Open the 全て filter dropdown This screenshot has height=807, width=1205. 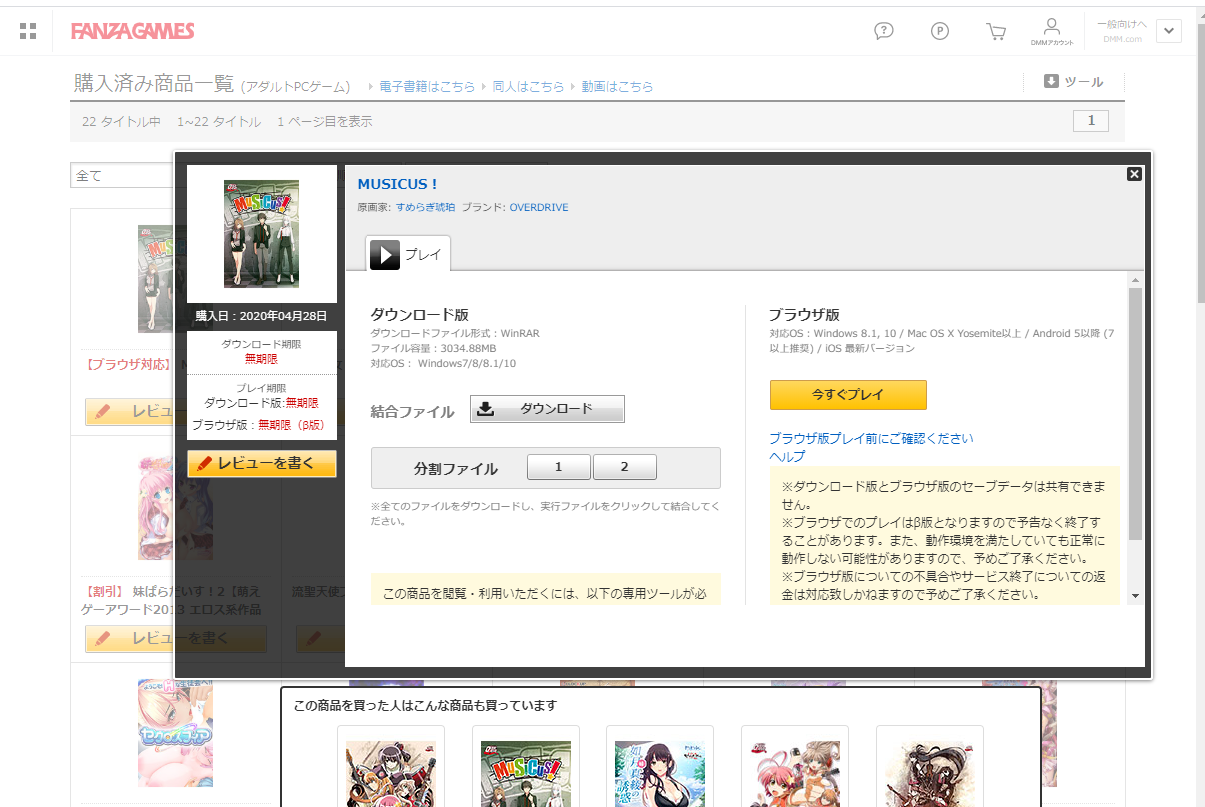coord(120,175)
